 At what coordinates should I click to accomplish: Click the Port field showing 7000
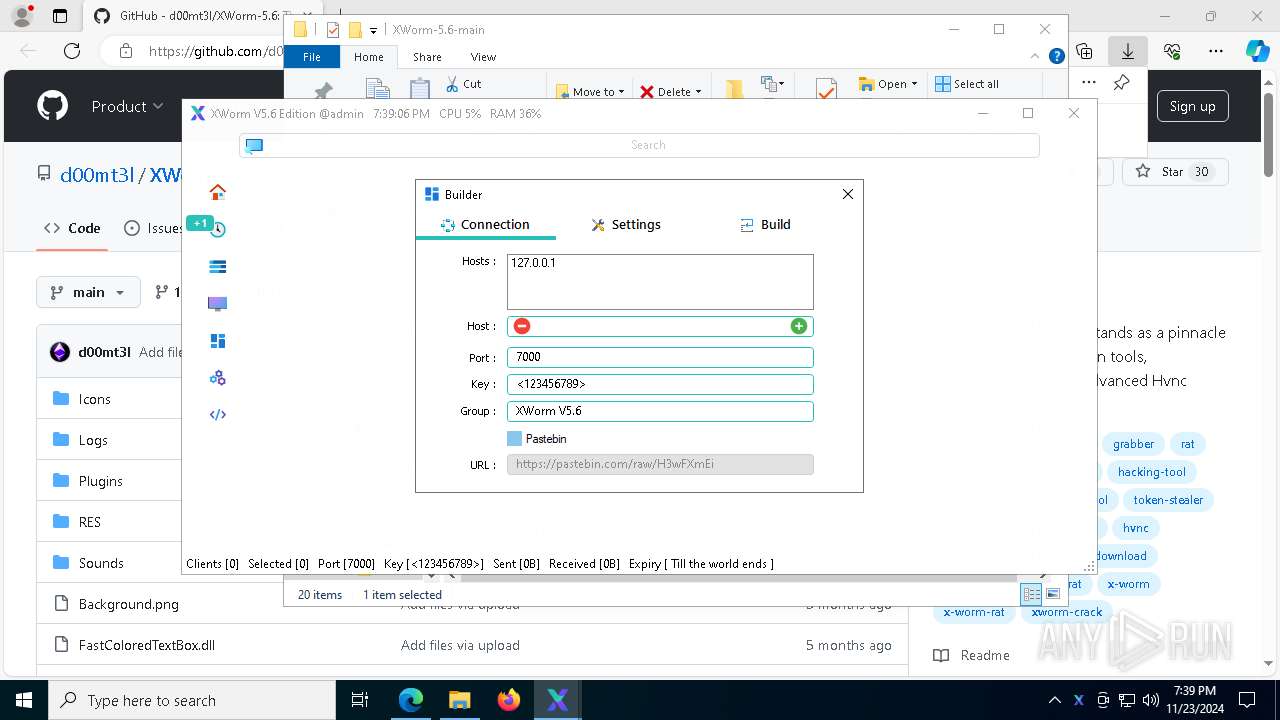(660, 357)
